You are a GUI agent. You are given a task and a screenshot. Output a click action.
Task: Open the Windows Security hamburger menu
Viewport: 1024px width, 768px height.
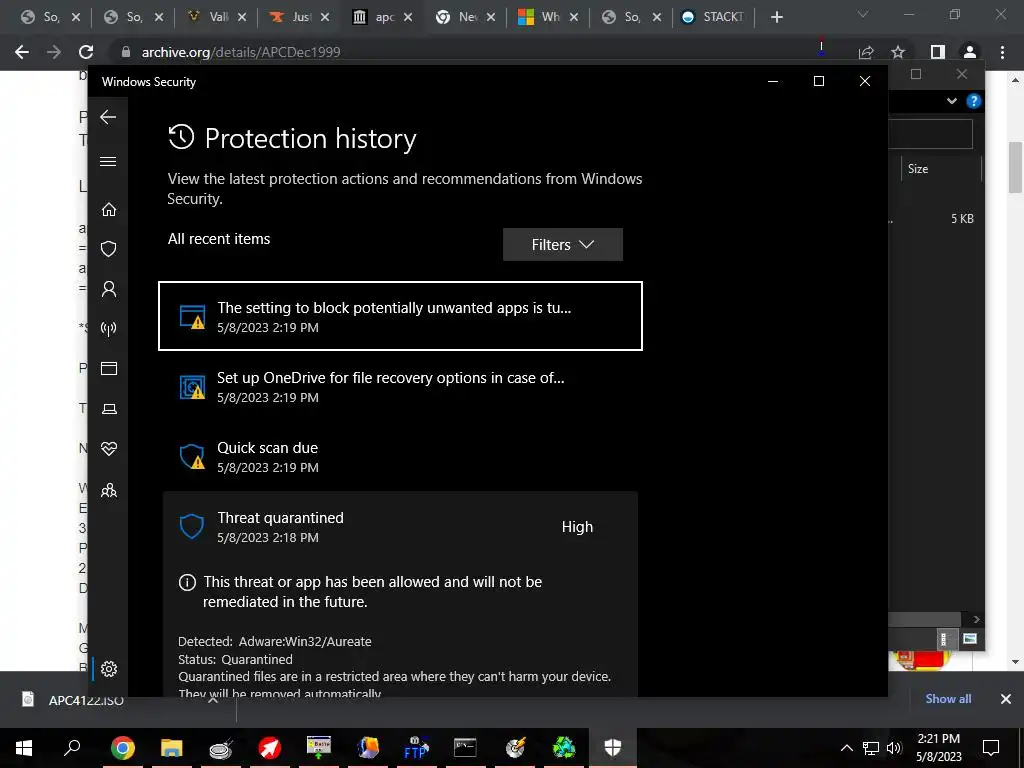tap(108, 161)
